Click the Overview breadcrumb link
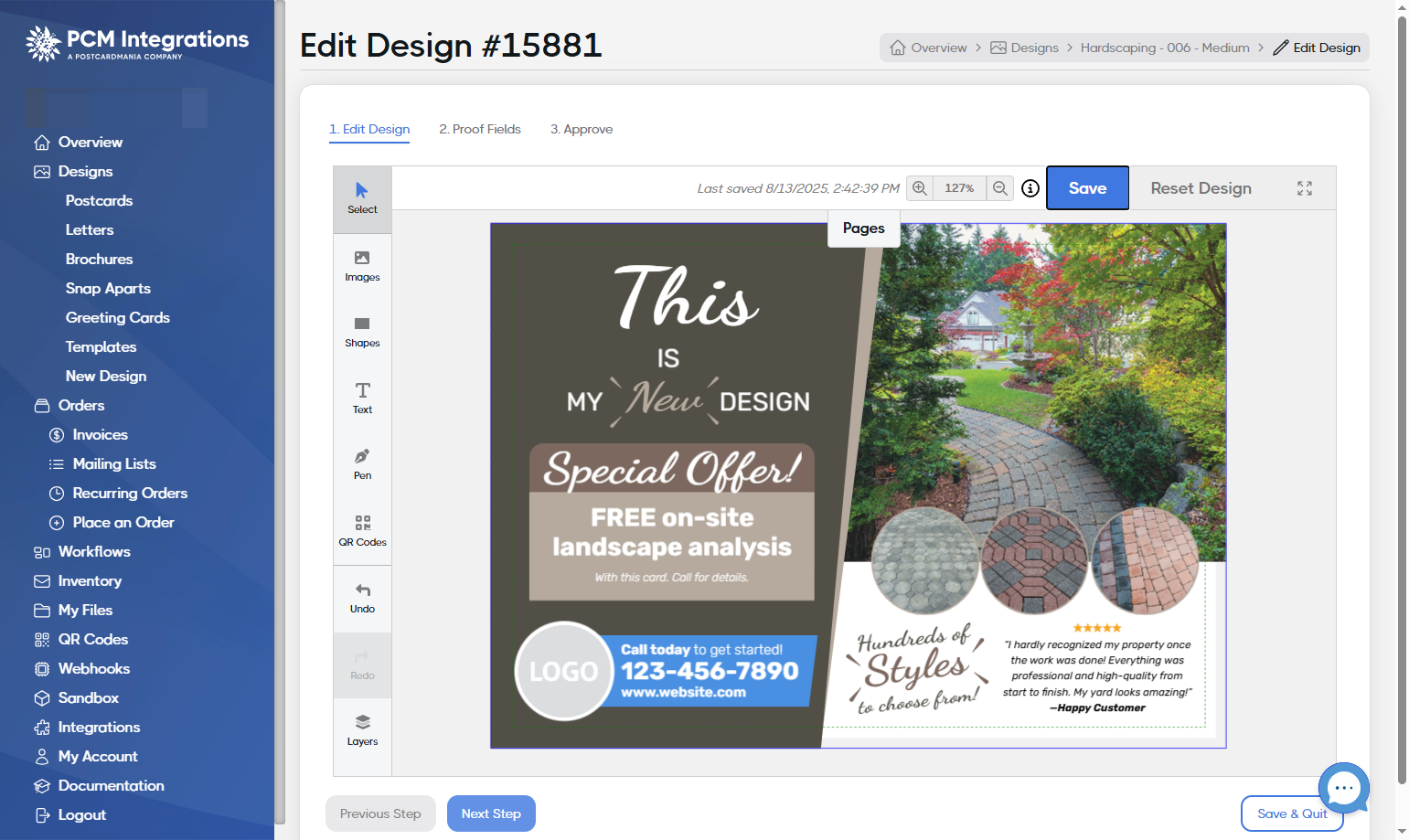The image size is (1409, 840). click(928, 48)
